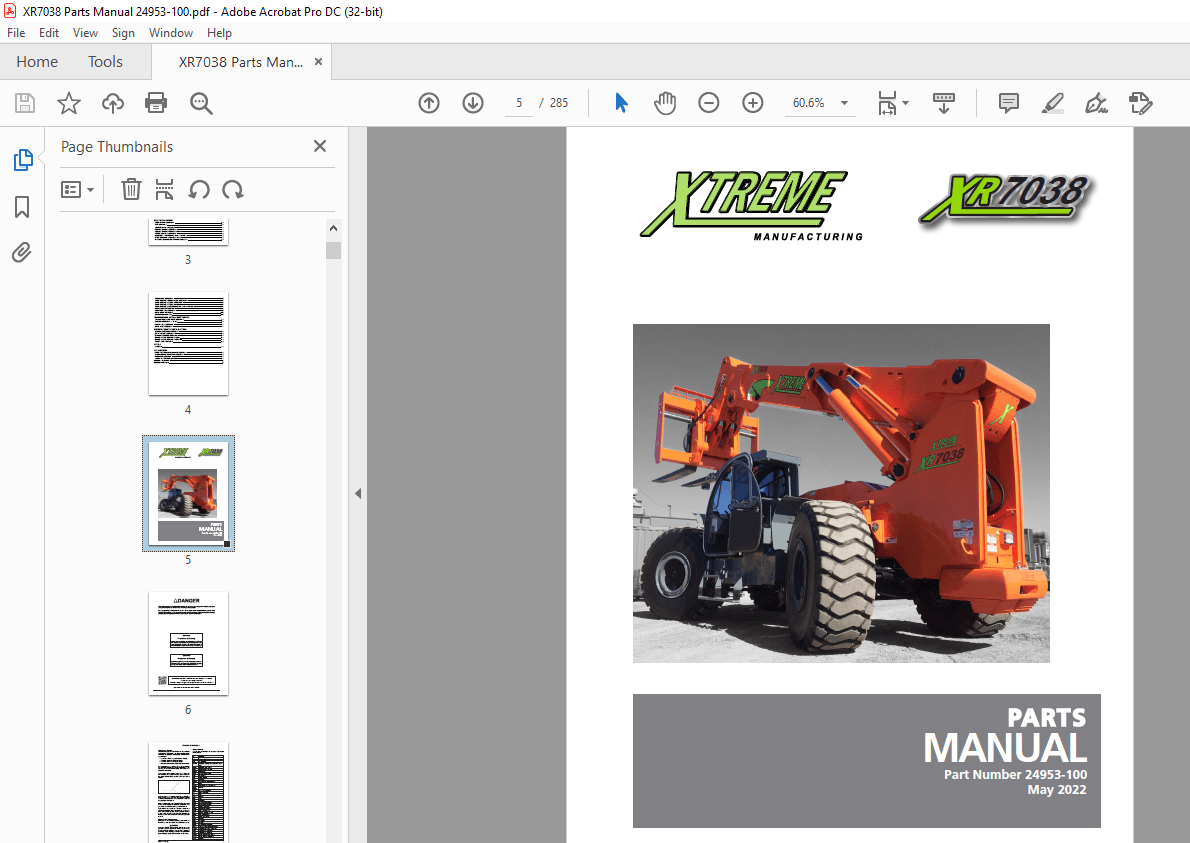1190x843 pixels.
Task: Activate the selection arrow tool
Action: (x=620, y=103)
